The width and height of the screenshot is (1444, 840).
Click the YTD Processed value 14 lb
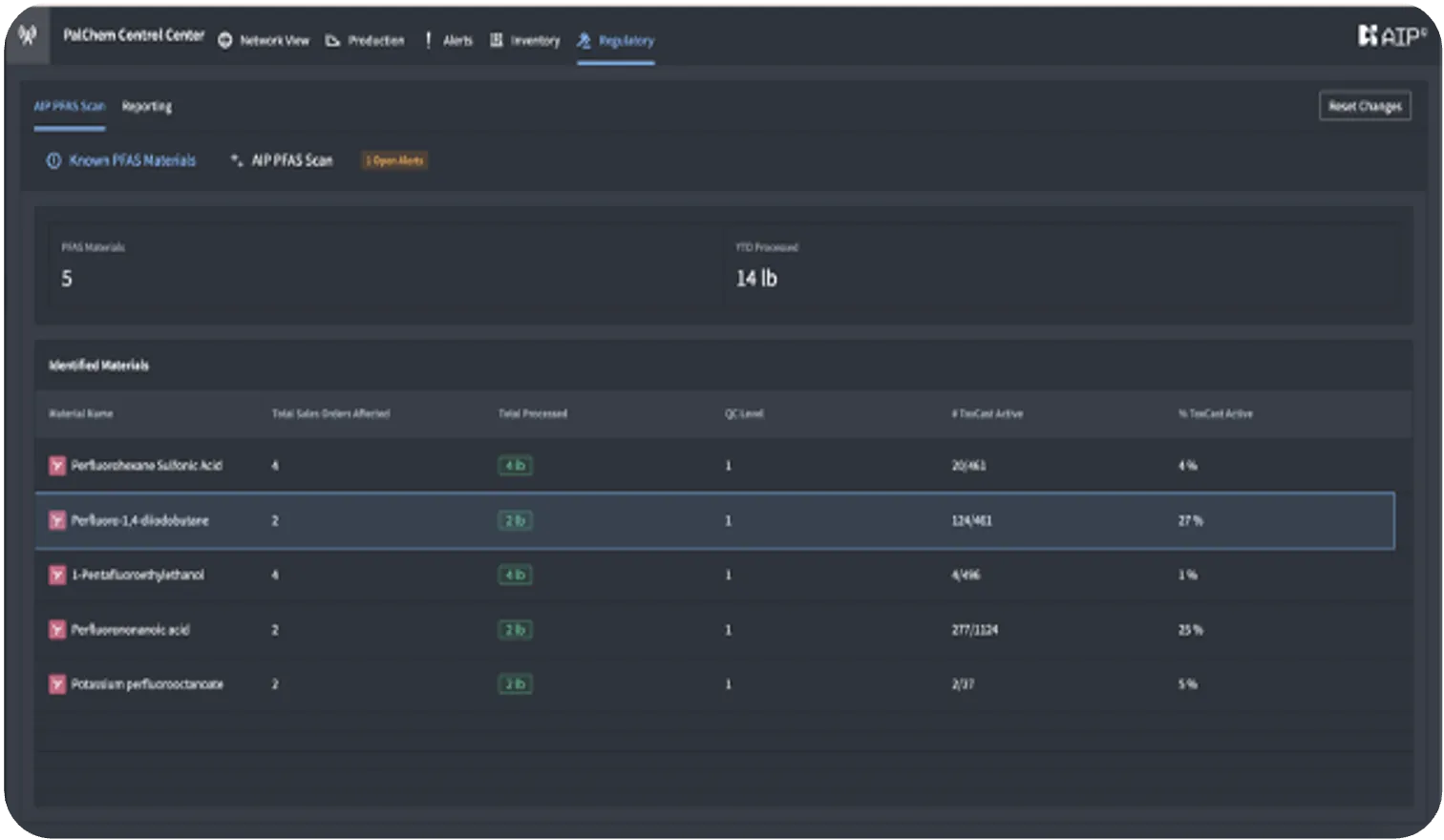(756, 279)
